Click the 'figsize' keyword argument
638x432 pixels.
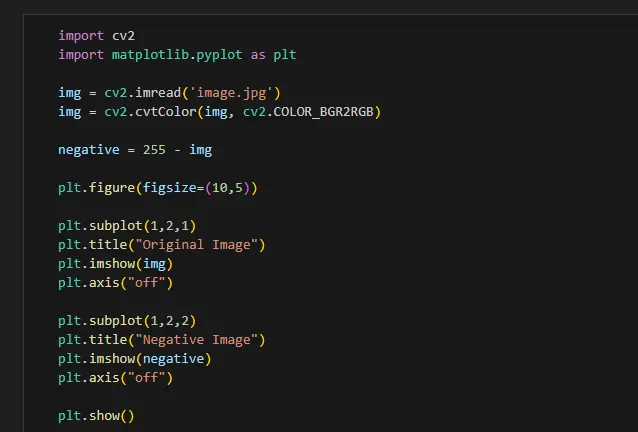170,188
